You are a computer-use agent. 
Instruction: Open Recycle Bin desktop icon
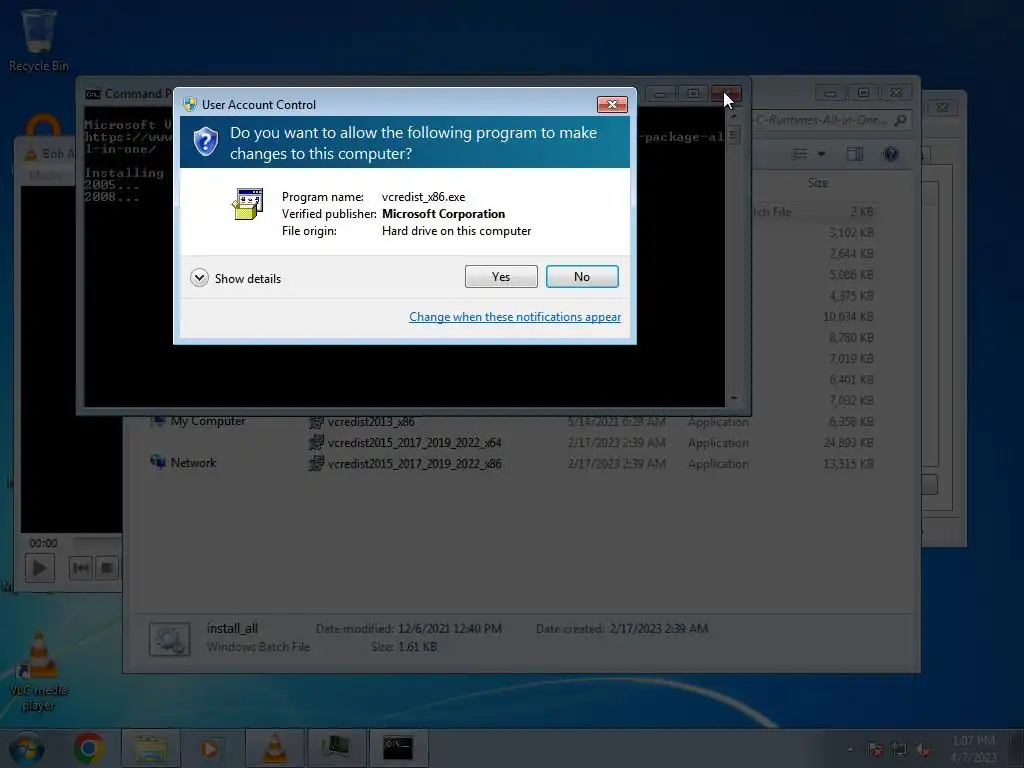point(38,40)
